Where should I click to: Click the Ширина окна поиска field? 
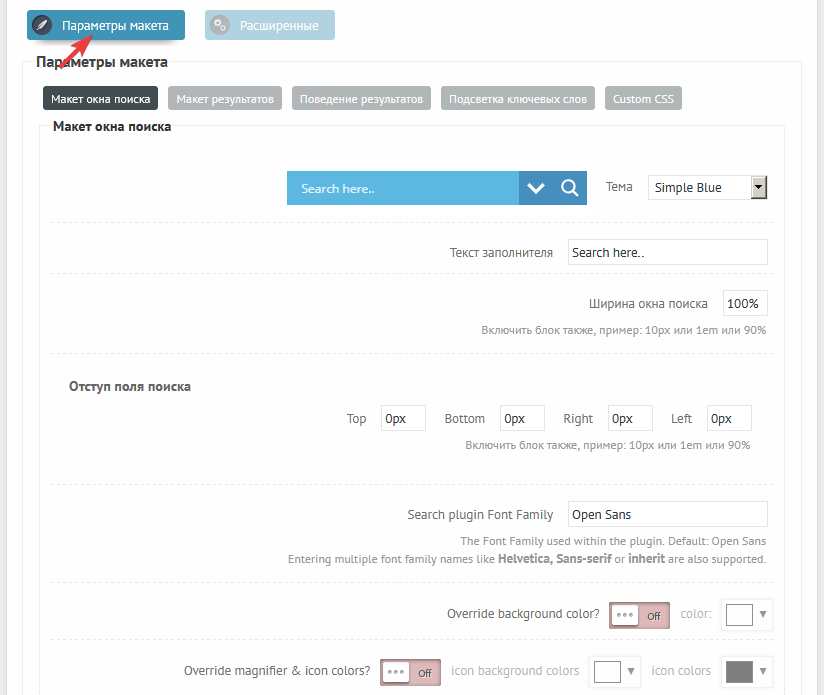[745, 303]
